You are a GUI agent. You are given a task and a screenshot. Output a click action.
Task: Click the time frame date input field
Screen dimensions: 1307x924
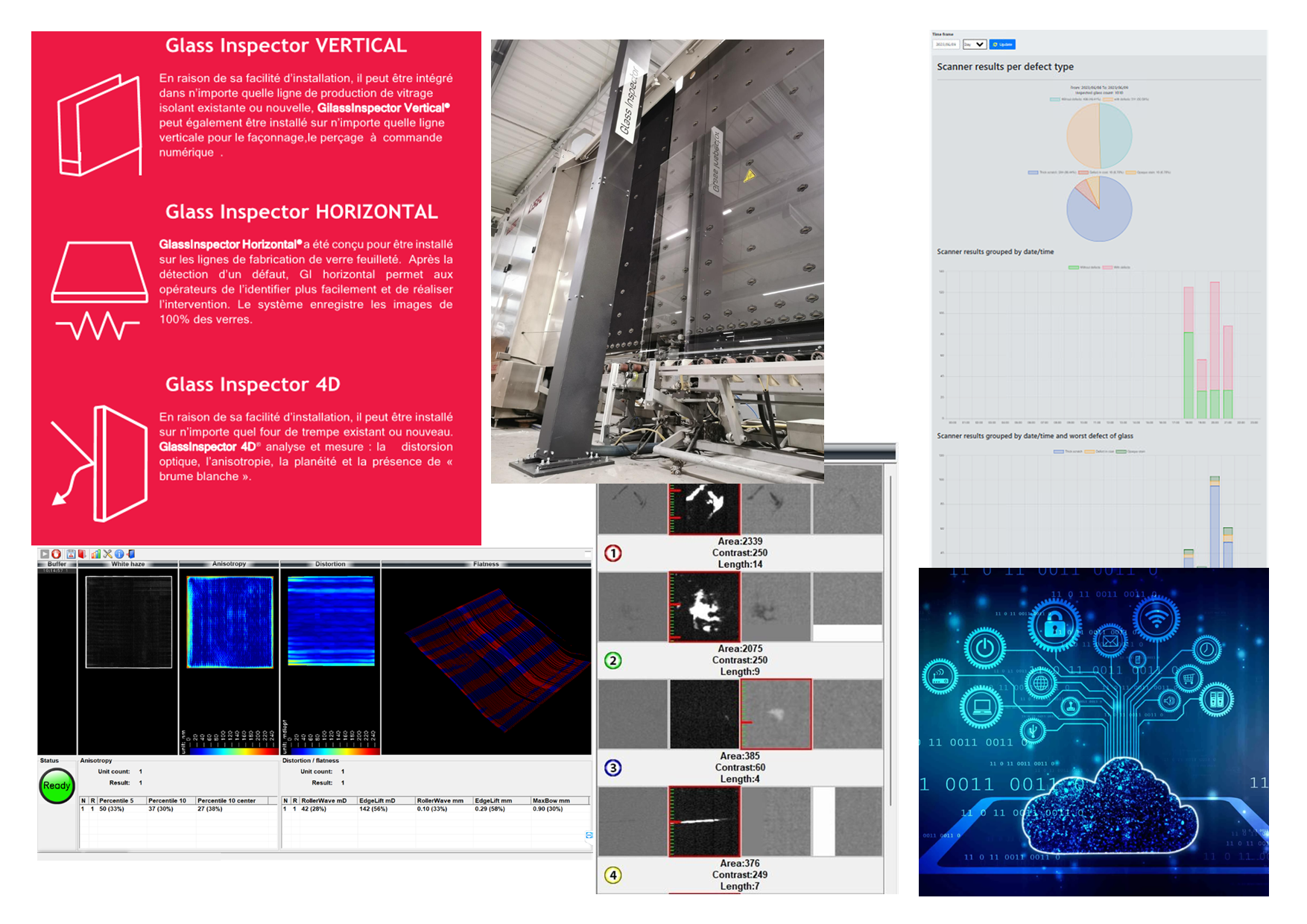946,45
